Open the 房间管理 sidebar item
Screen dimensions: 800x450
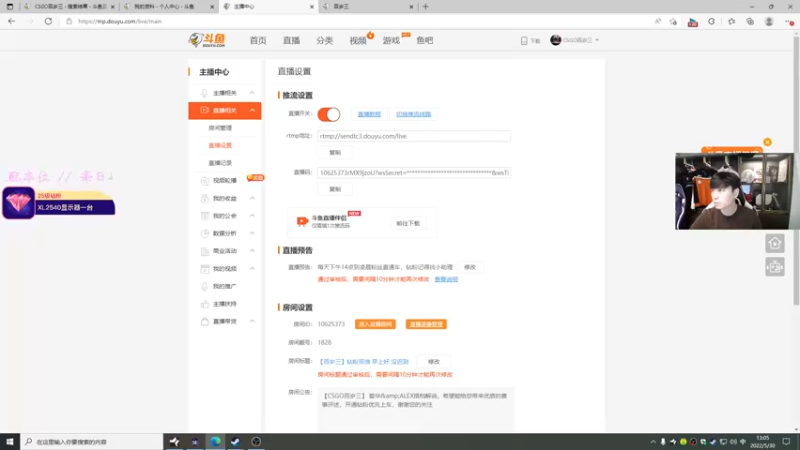pos(220,128)
